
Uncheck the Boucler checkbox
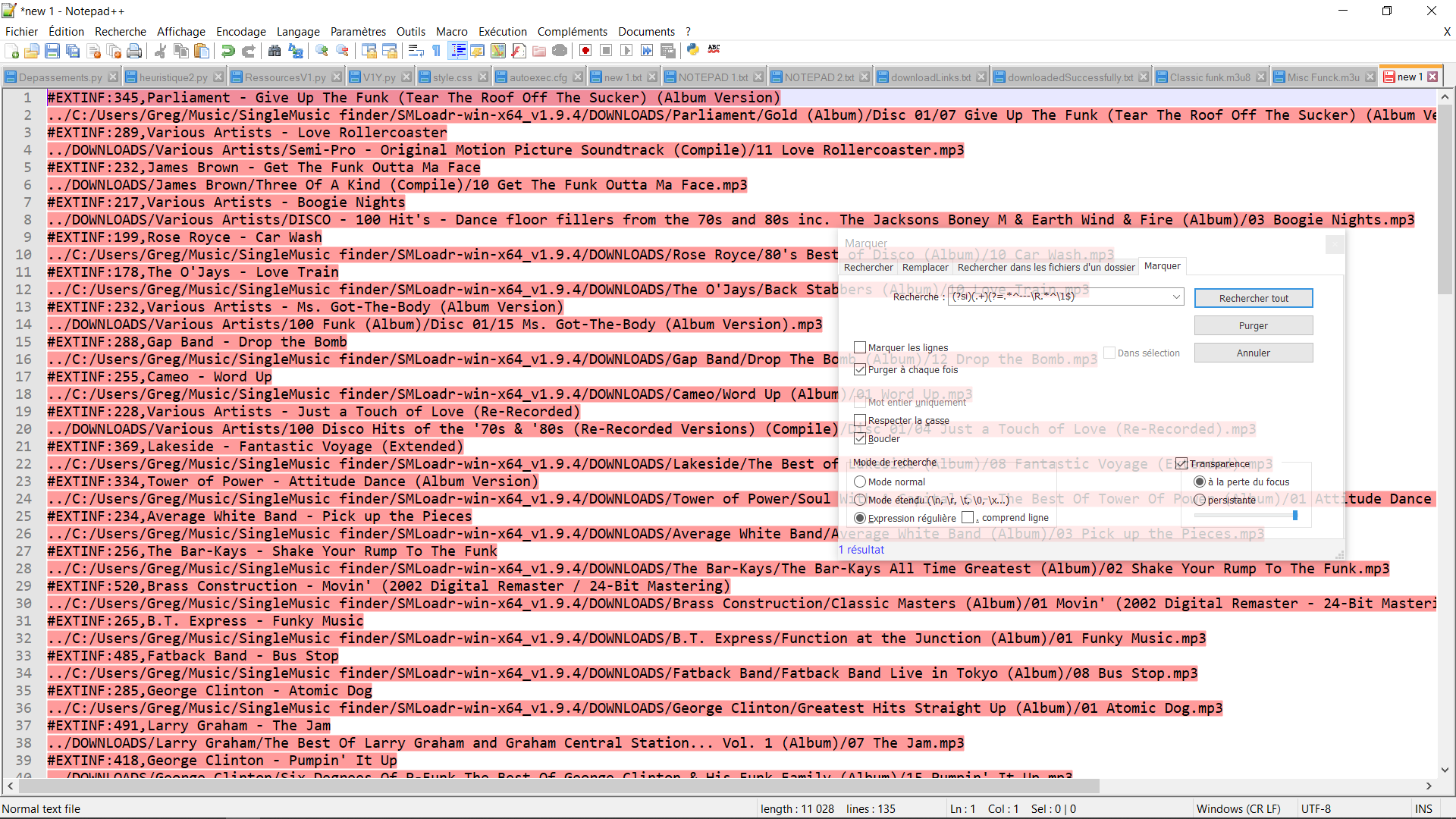pos(860,438)
